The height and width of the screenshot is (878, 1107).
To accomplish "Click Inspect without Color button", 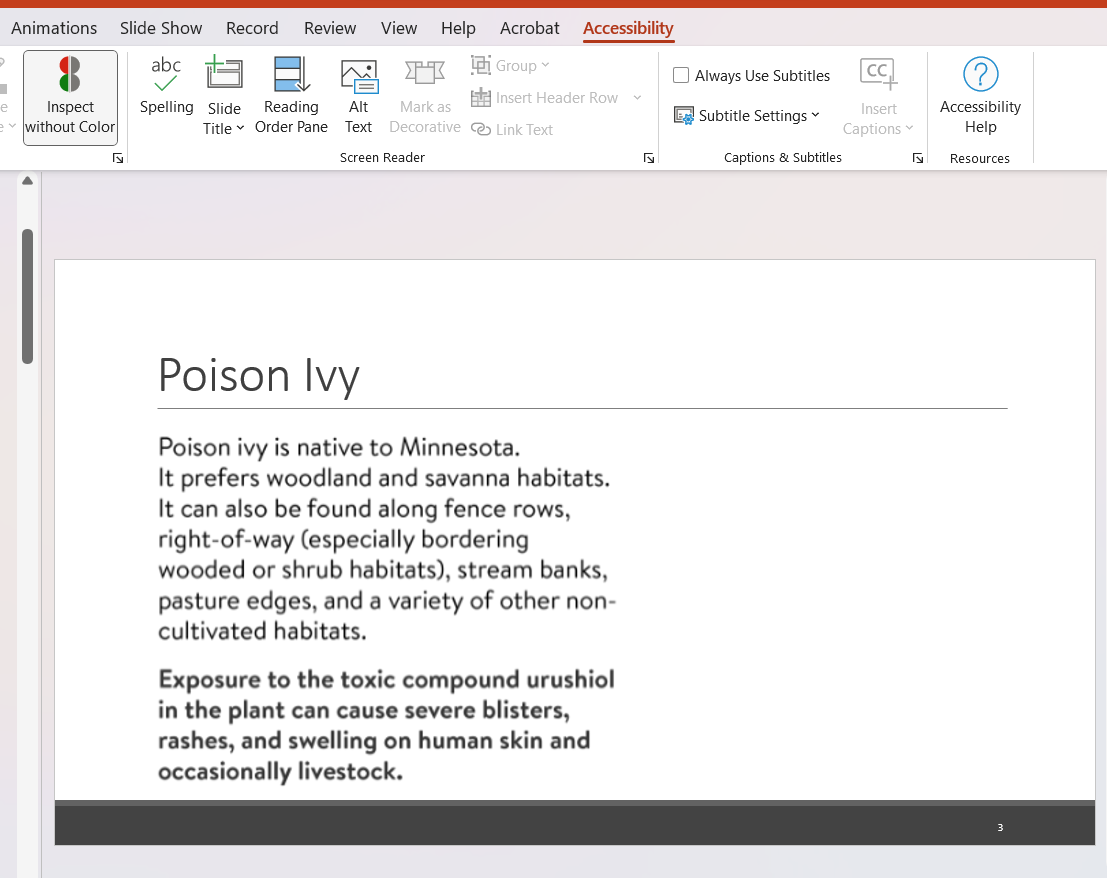I will [x=70, y=97].
